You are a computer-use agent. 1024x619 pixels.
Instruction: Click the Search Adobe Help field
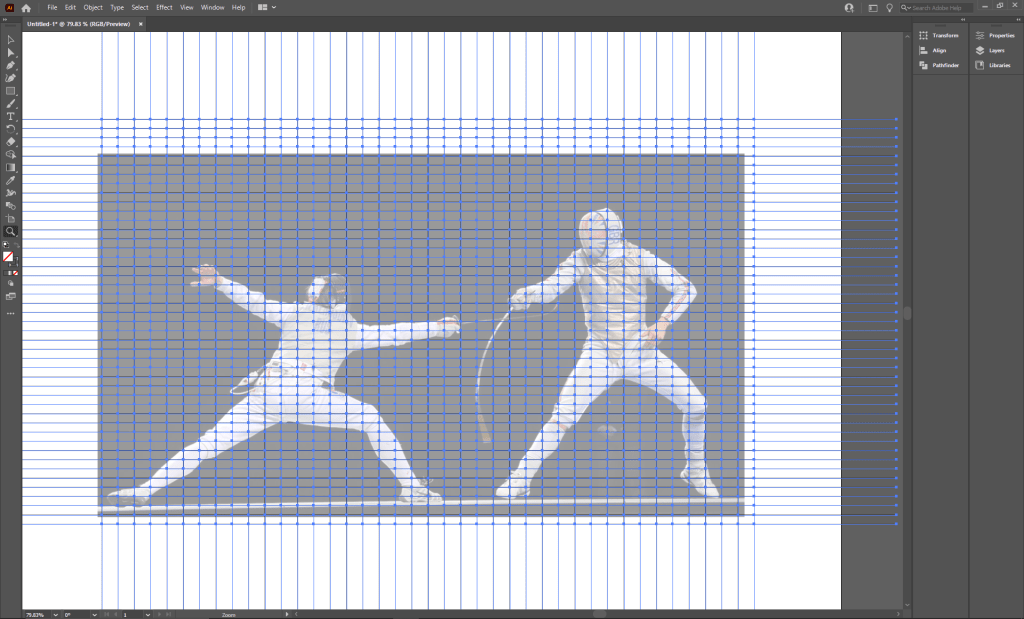tap(940, 8)
